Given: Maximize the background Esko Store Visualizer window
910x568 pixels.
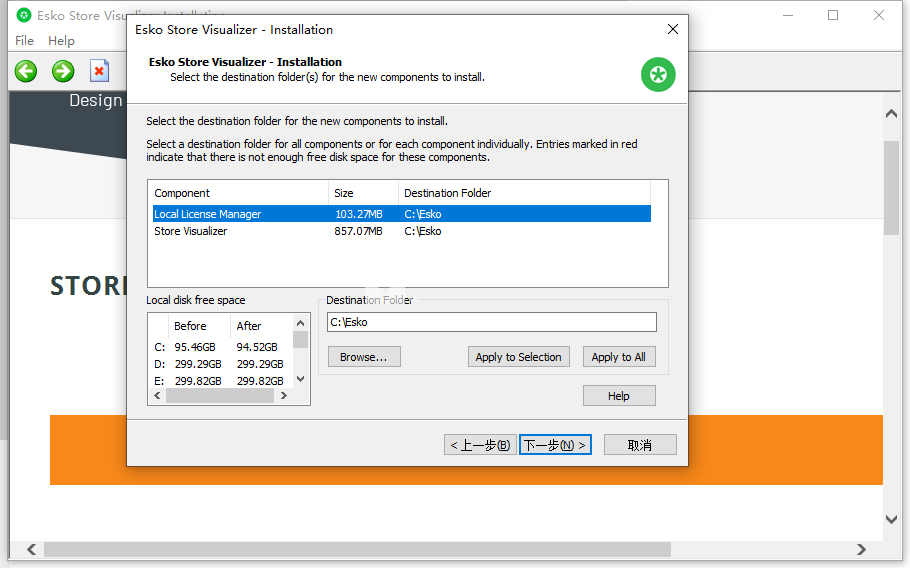Looking at the screenshot, I should [833, 15].
